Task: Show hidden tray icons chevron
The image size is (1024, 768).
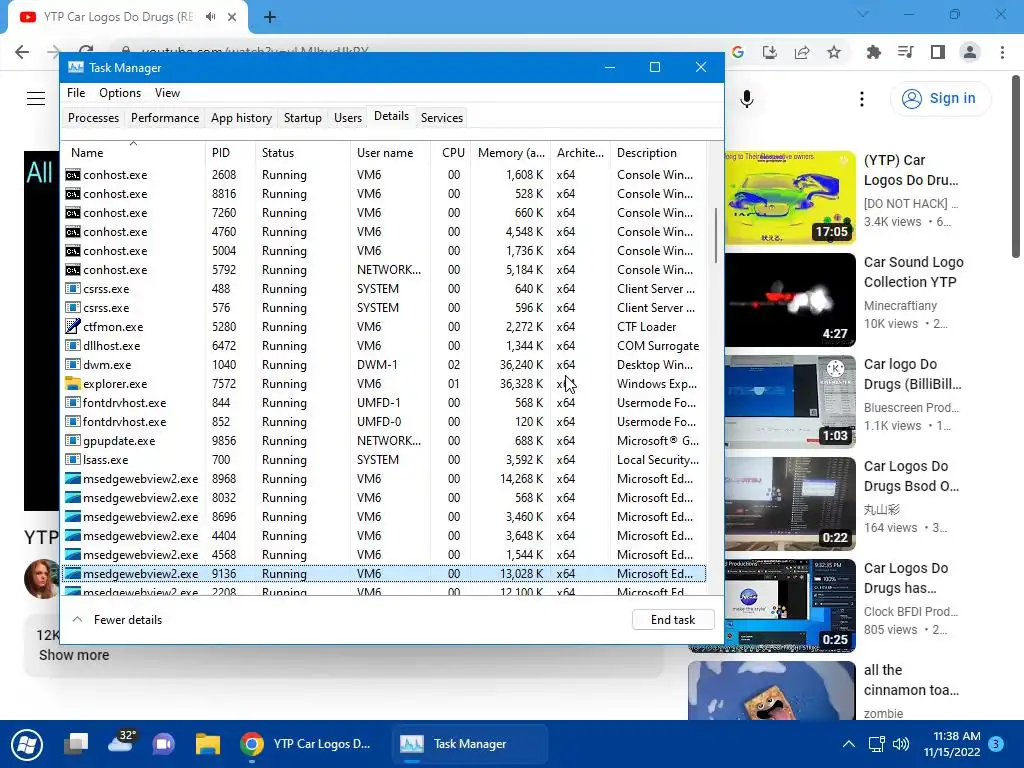Action: point(848,744)
